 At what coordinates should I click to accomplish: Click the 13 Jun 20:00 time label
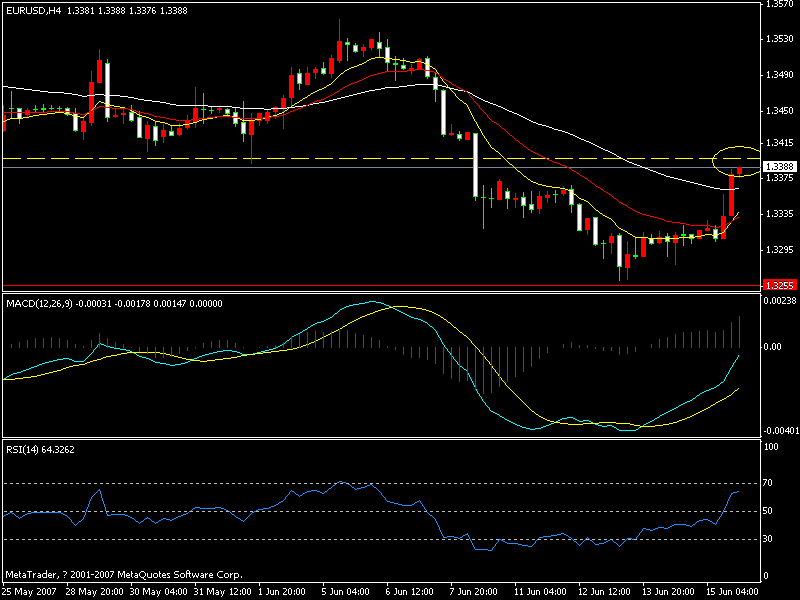tap(668, 592)
